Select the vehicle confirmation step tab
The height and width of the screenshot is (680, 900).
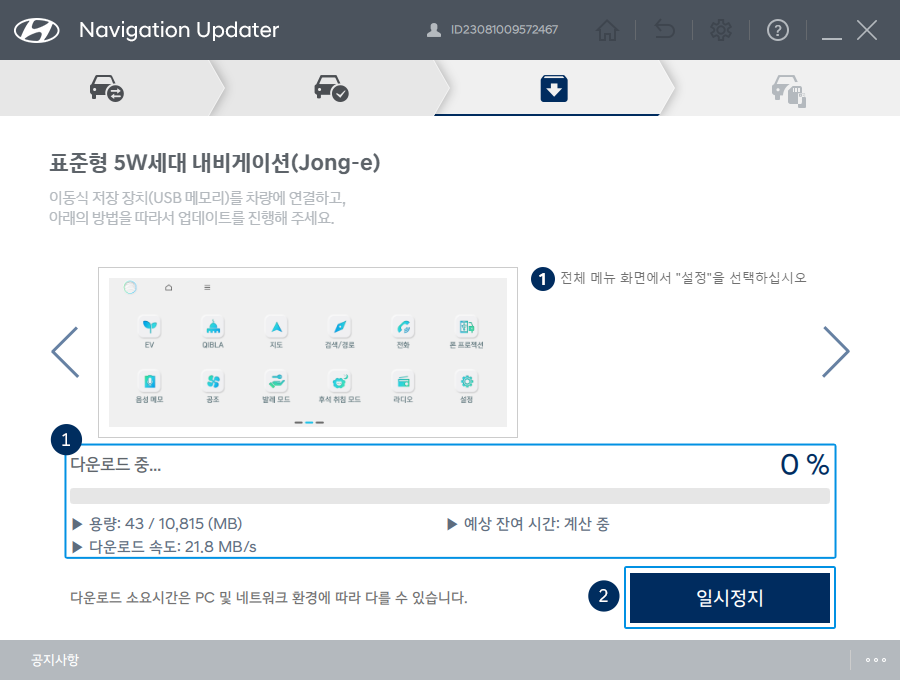pos(331,88)
